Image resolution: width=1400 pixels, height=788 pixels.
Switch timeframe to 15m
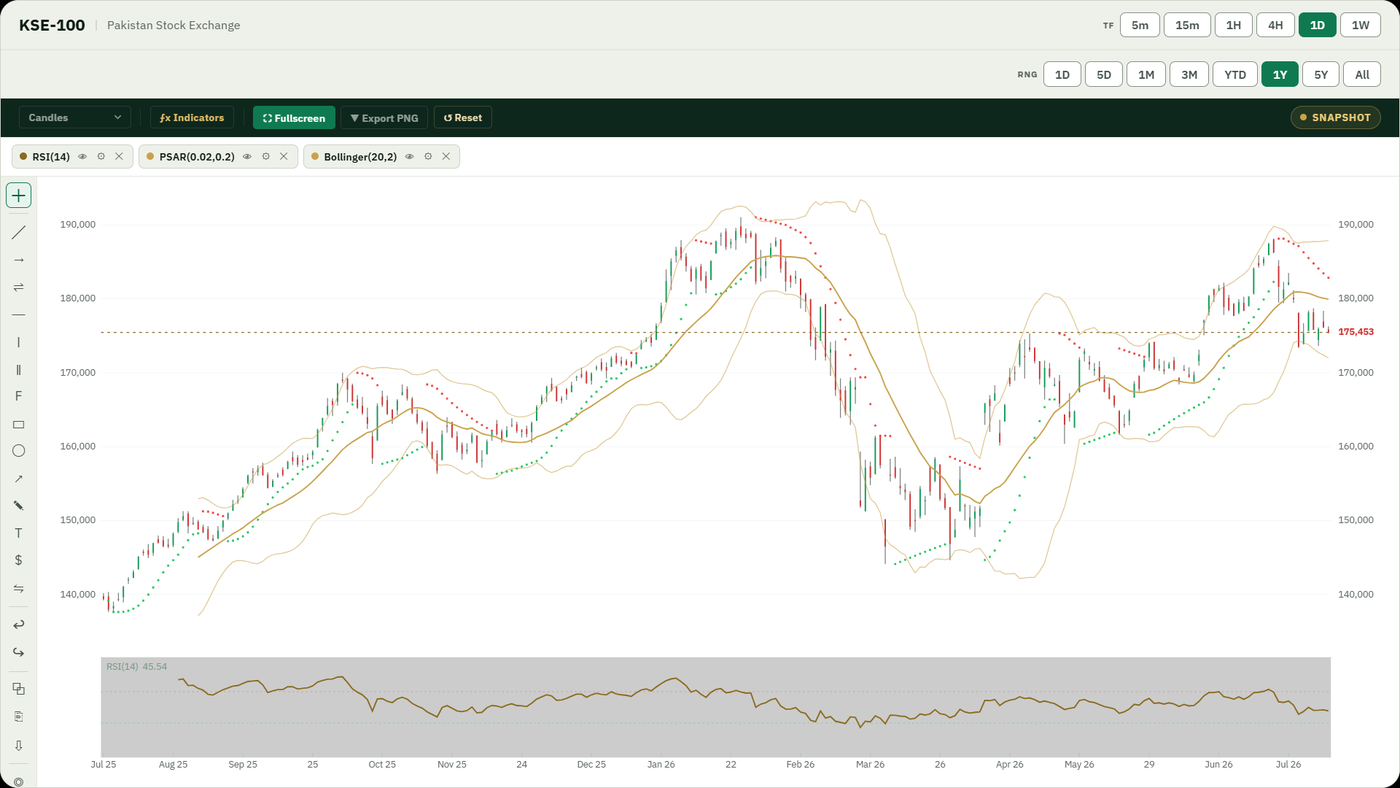click(x=1187, y=25)
